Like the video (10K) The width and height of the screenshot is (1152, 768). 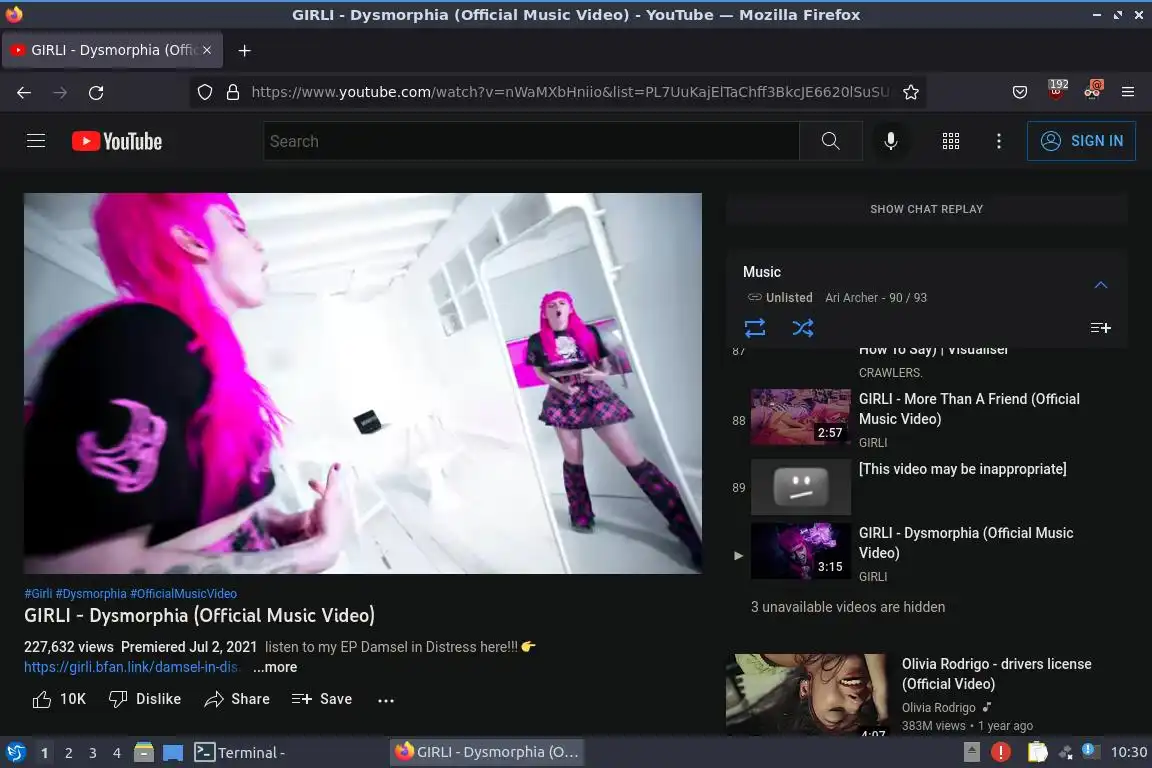tap(59, 699)
